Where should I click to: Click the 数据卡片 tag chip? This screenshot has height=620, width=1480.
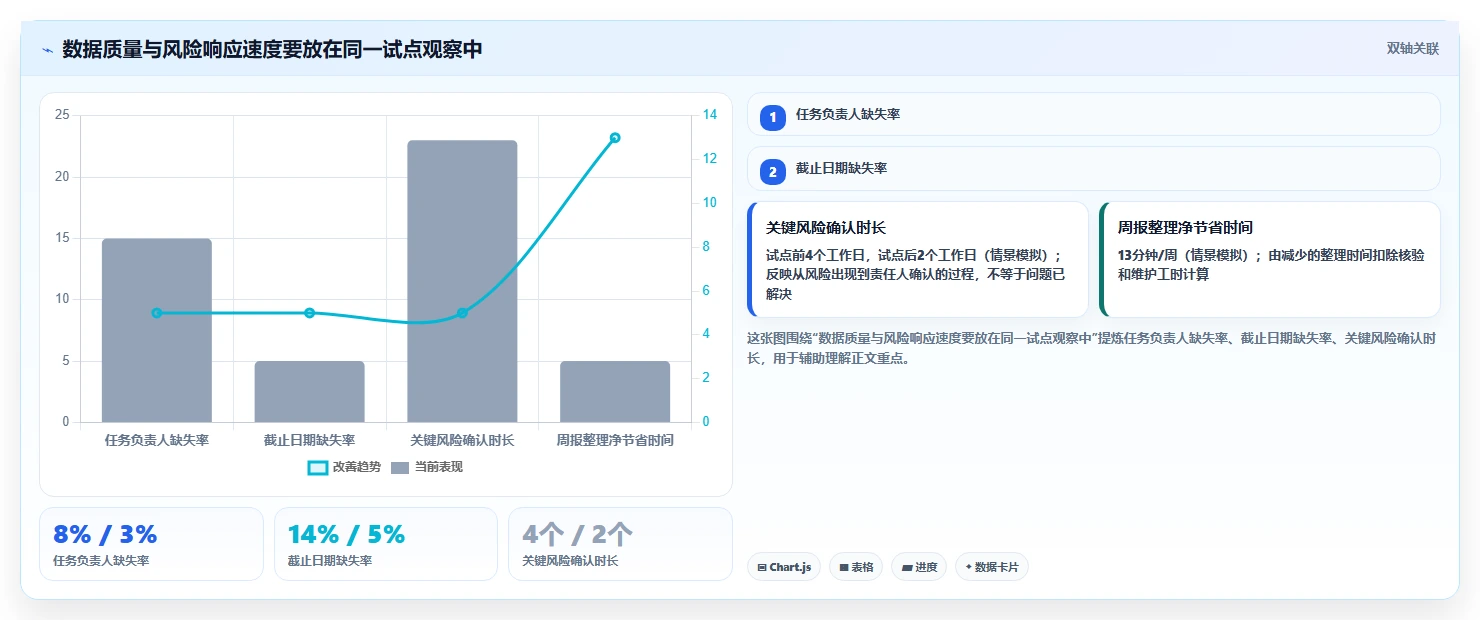click(x=992, y=567)
